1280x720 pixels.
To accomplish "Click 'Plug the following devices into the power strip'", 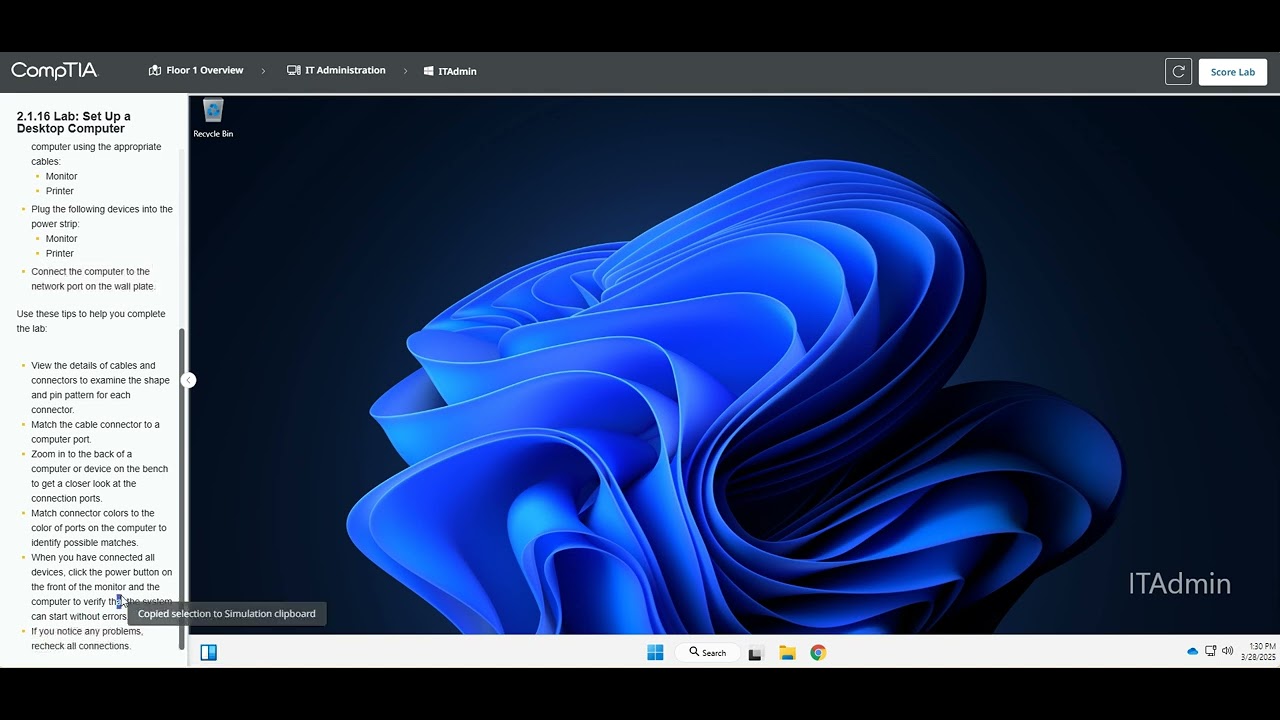I will click(102, 217).
